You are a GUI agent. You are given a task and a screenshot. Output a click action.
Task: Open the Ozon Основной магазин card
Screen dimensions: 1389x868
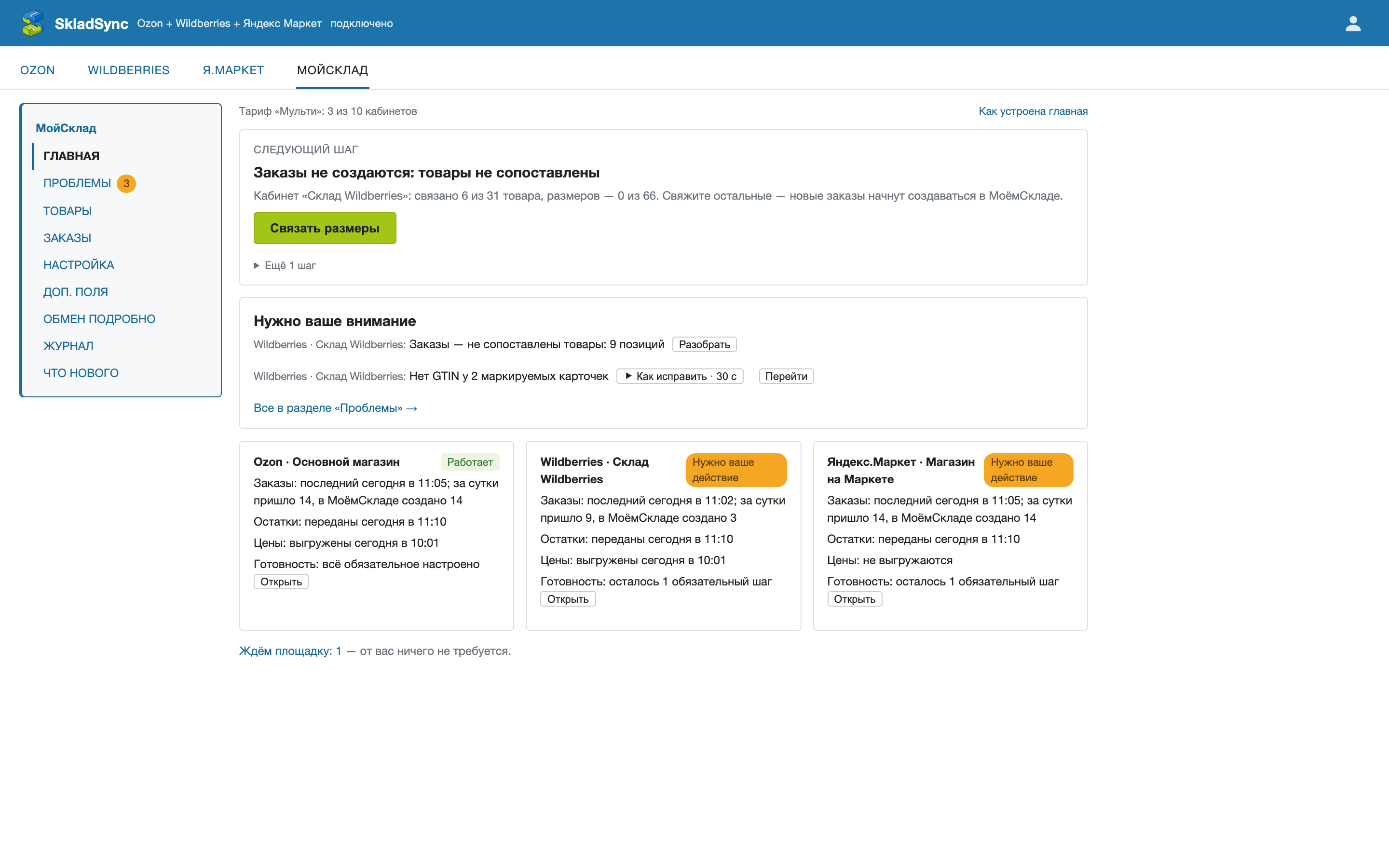click(281, 582)
